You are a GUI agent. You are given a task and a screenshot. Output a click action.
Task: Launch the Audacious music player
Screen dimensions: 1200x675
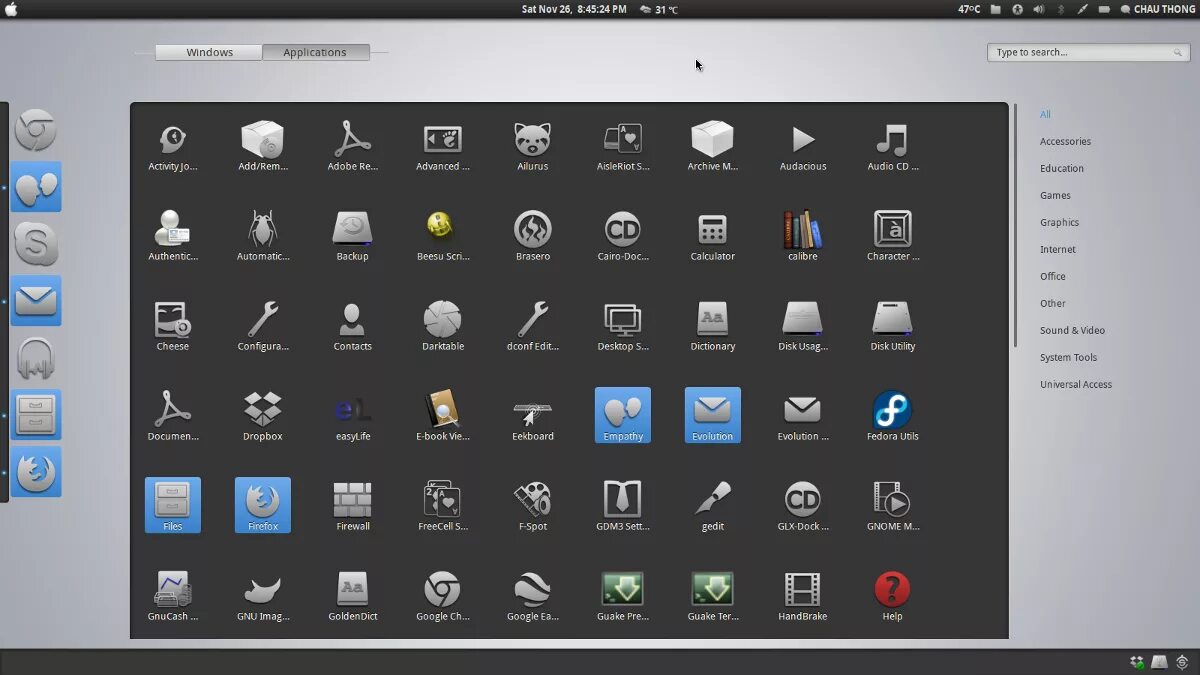(803, 146)
